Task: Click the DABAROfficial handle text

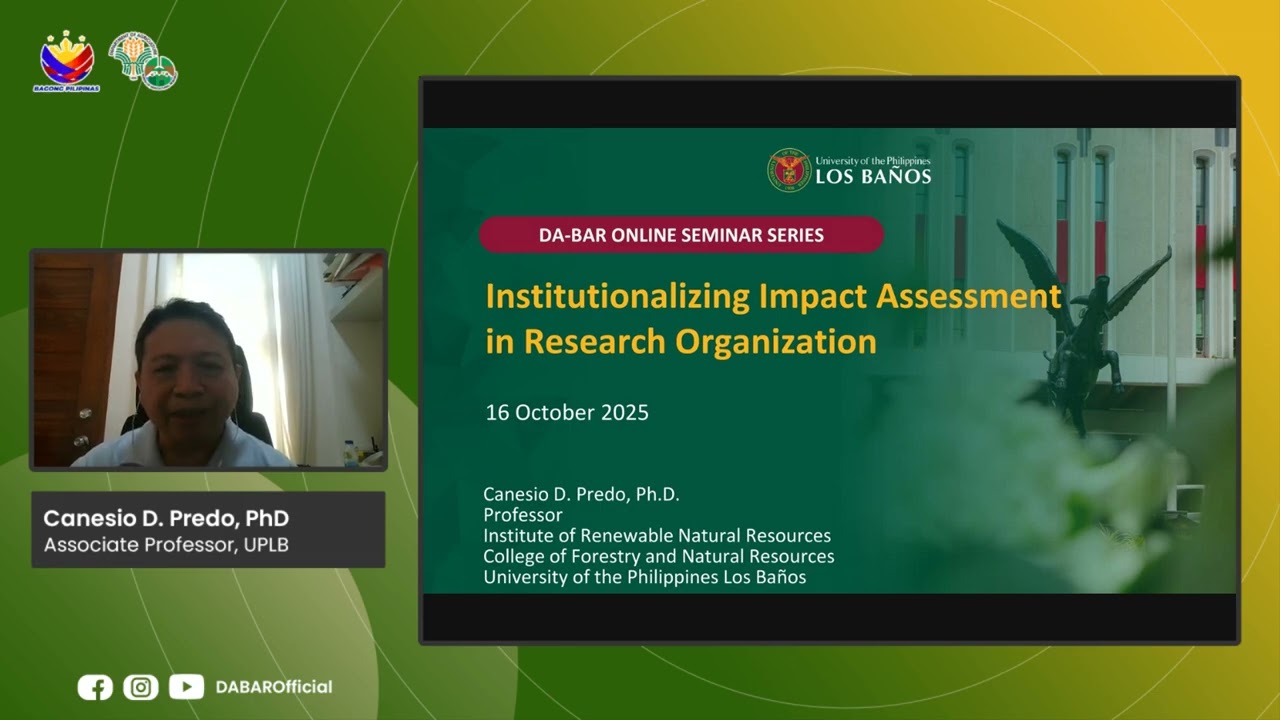Action: (274, 687)
